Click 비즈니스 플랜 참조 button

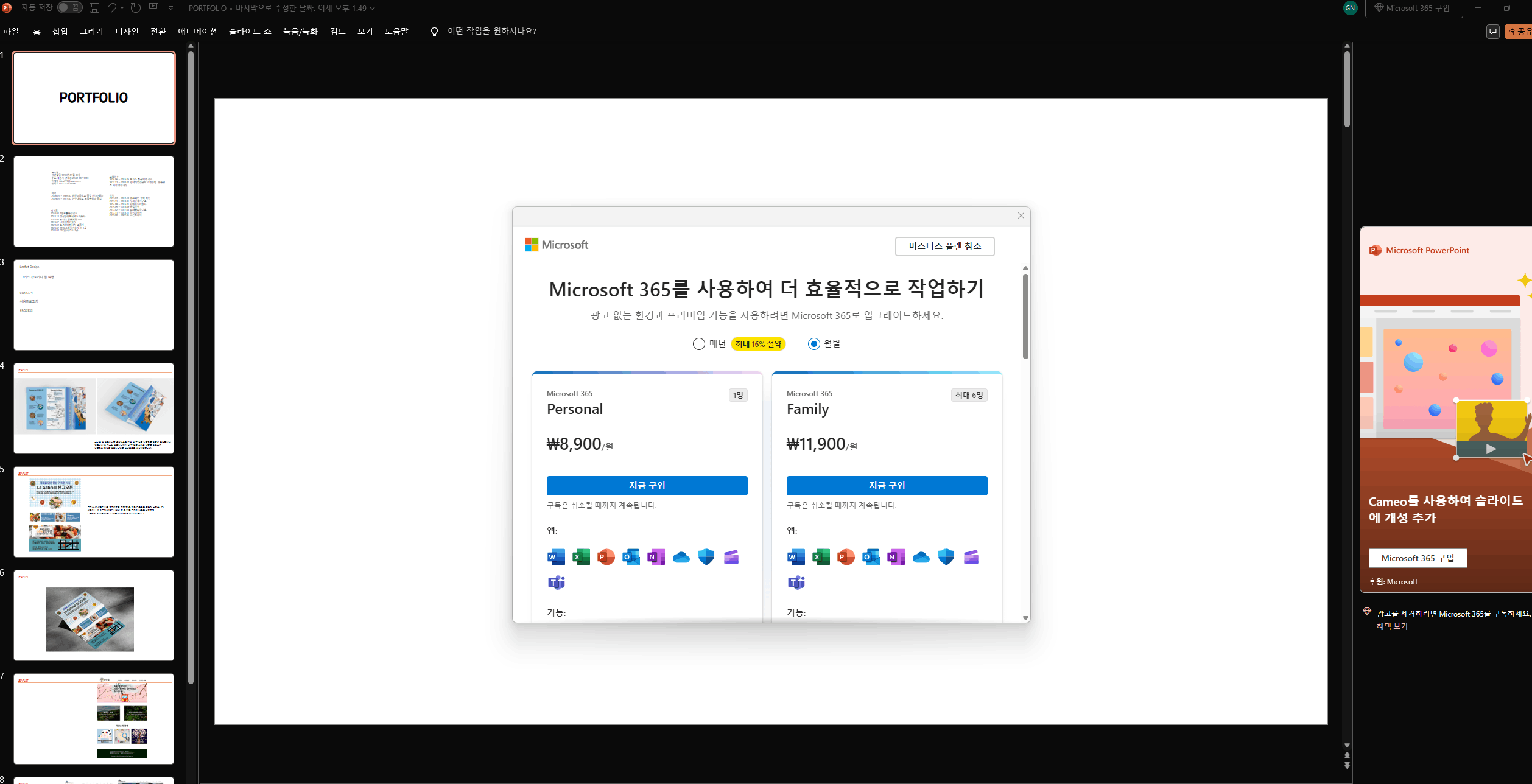click(x=945, y=246)
